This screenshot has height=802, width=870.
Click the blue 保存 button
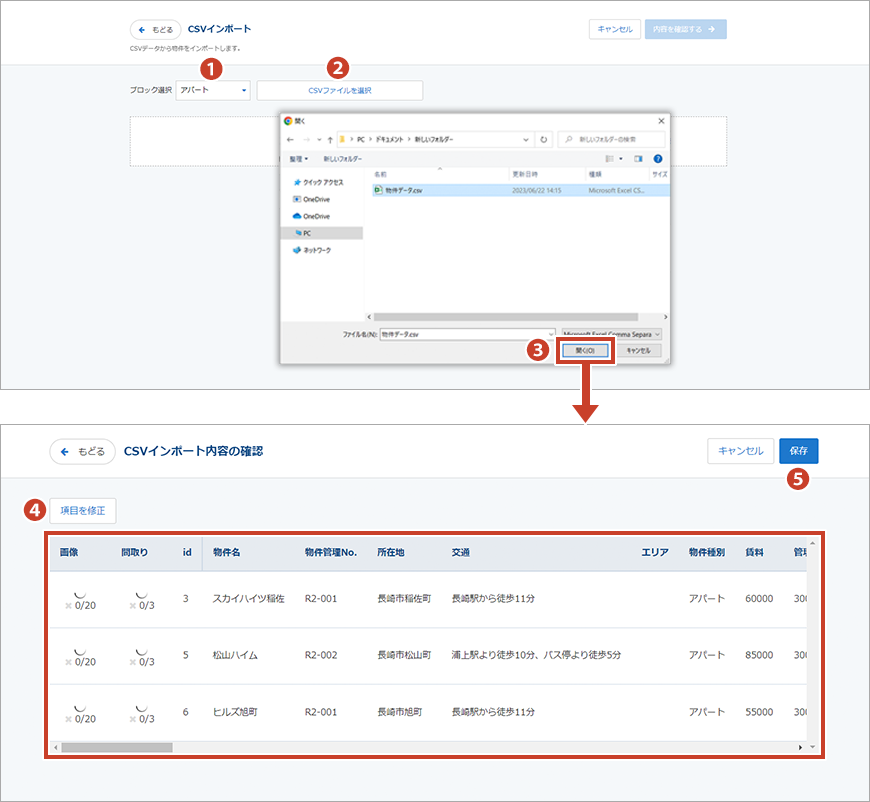(x=799, y=451)
